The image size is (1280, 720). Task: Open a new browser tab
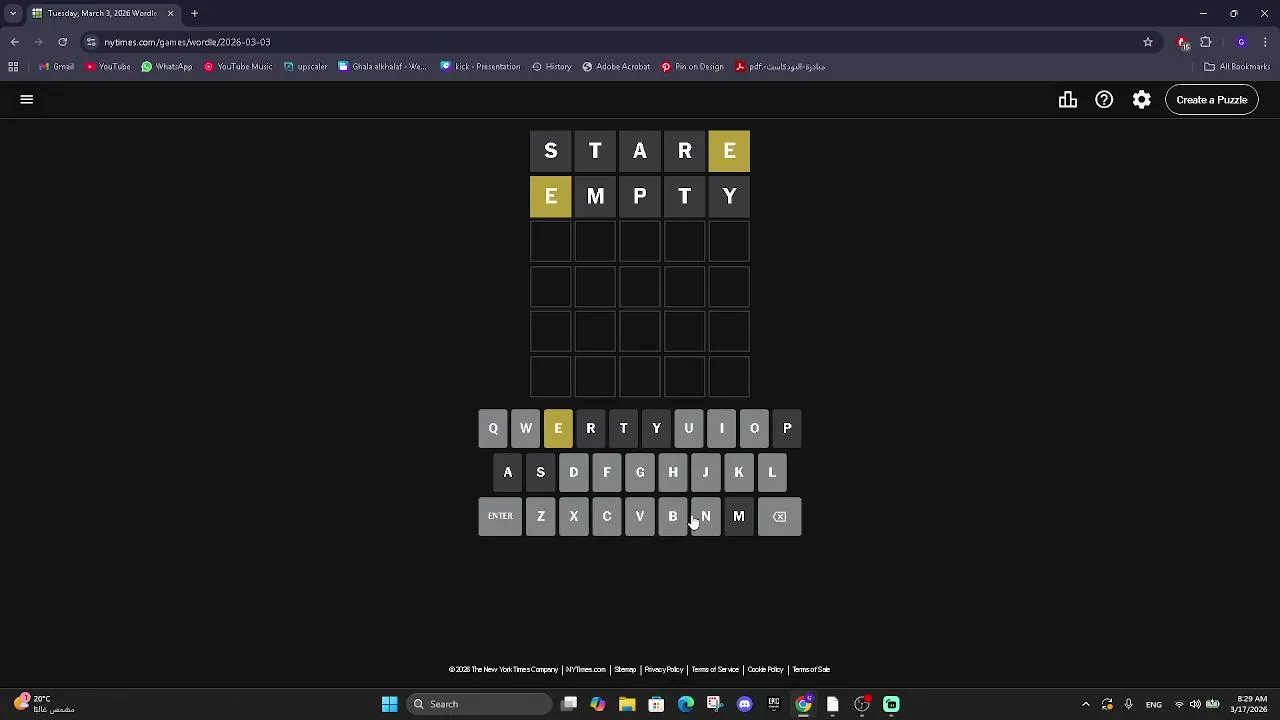pyautogui.click(x=195, y=13)
